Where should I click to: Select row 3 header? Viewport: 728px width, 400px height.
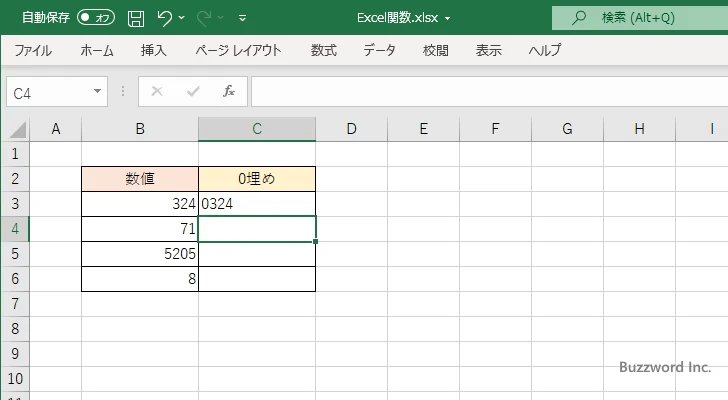[x=15, y=204]
